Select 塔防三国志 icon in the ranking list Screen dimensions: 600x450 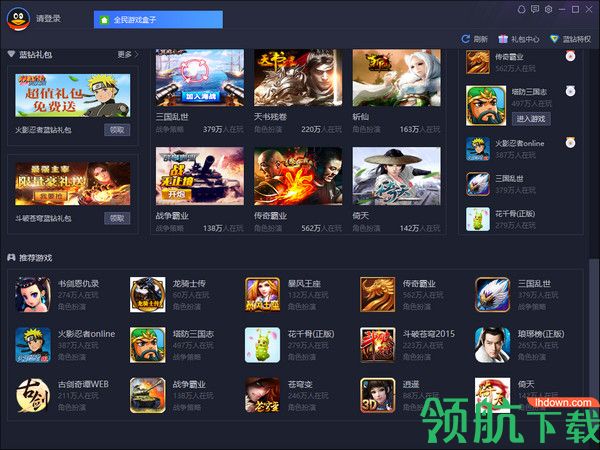[x=486, y=106]
